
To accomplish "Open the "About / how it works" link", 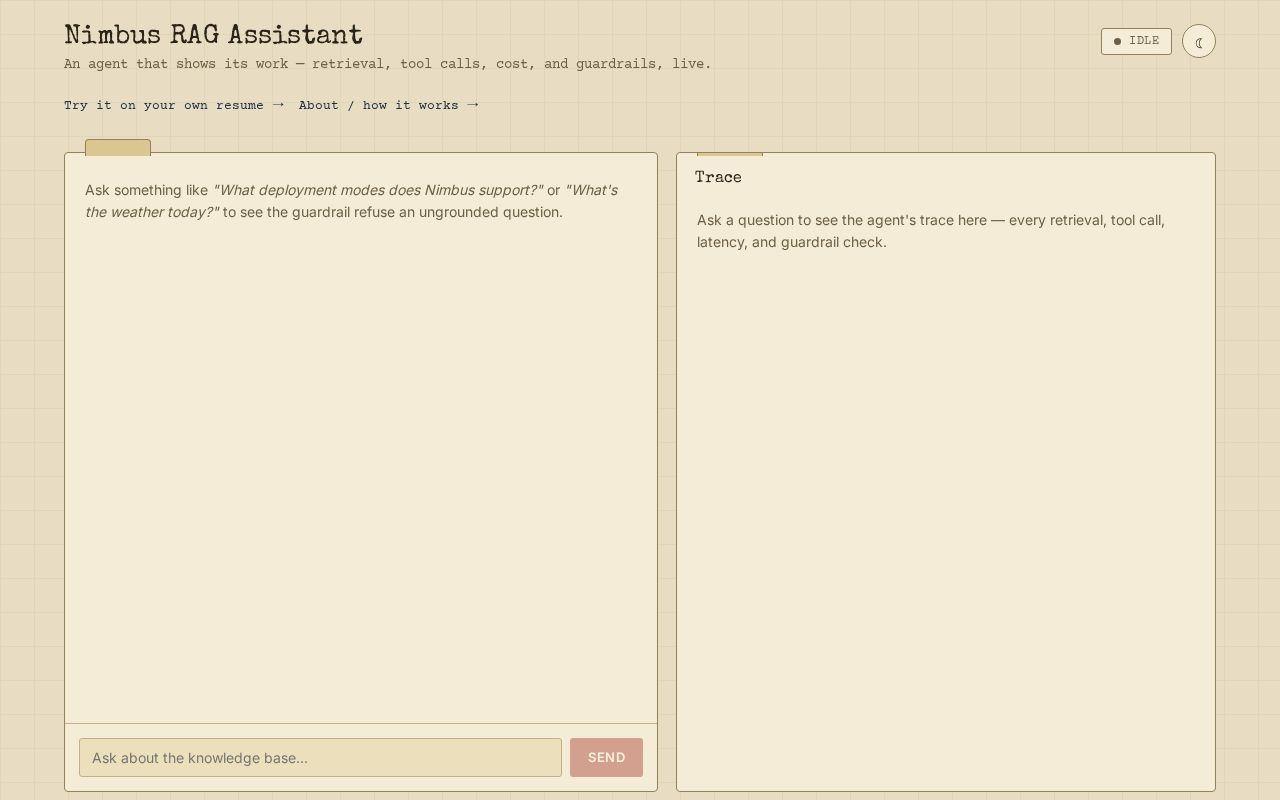I will point(388,105).
